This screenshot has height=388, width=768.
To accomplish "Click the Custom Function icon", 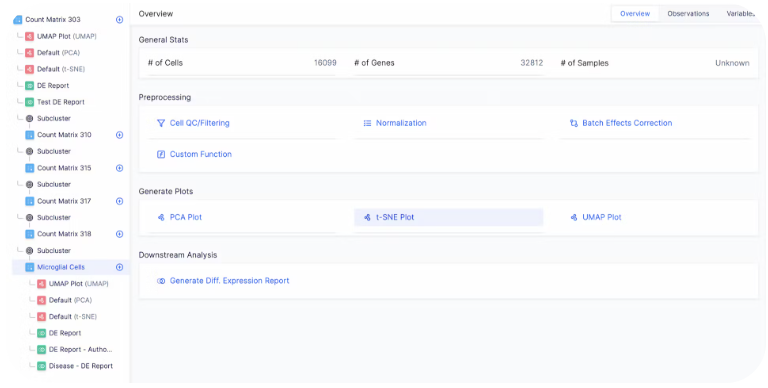I will click(161, 154).
